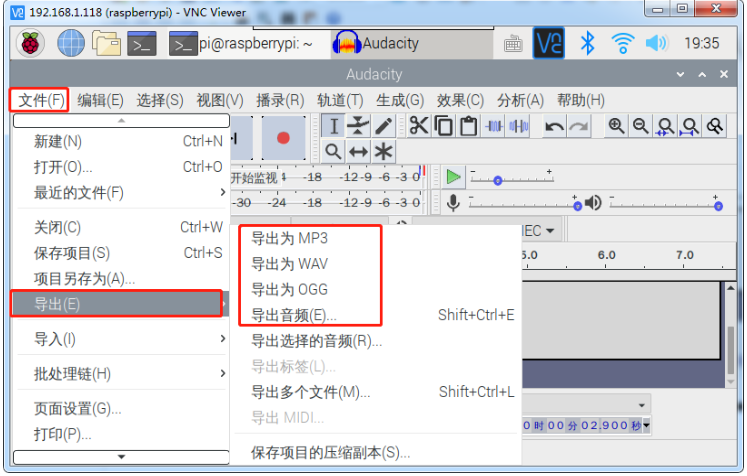This screenshot has height=476, width=747.
Task: Select the Draw pencil tool
Action: click(x=383, y=125)
